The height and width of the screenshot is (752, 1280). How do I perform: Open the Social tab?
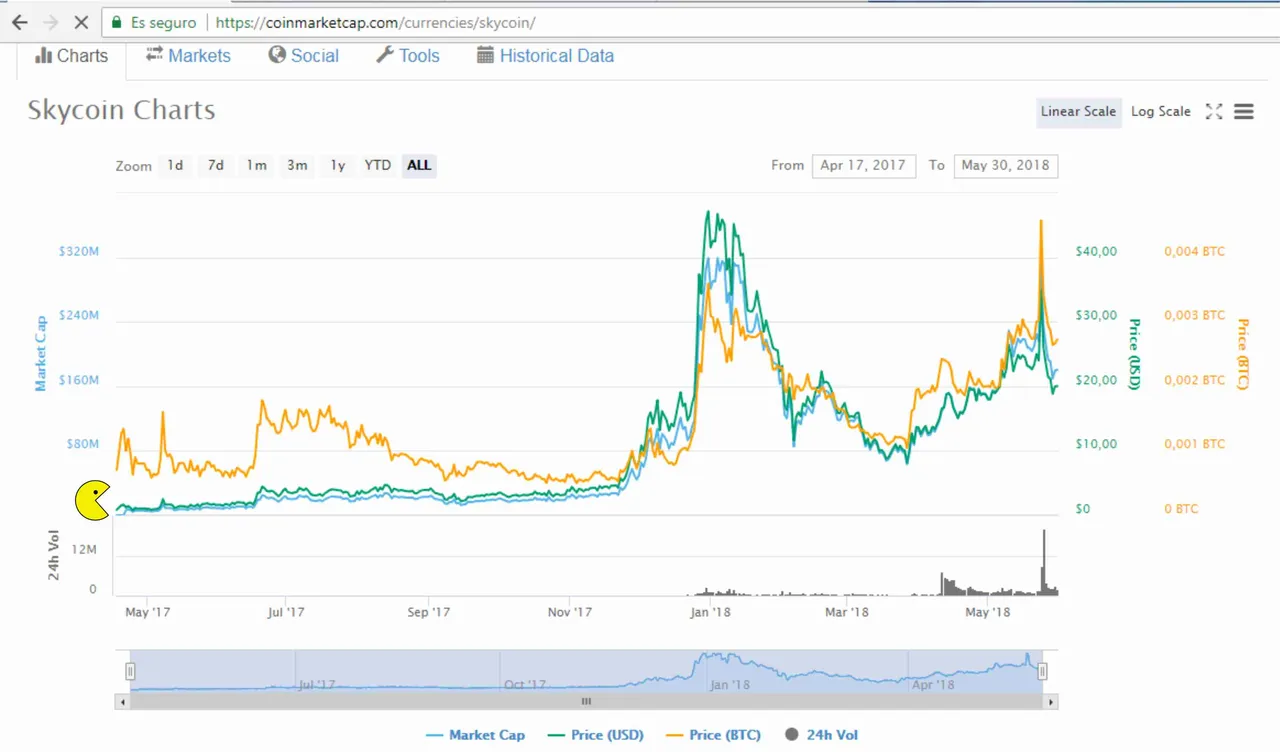click(x=304, y=56)
